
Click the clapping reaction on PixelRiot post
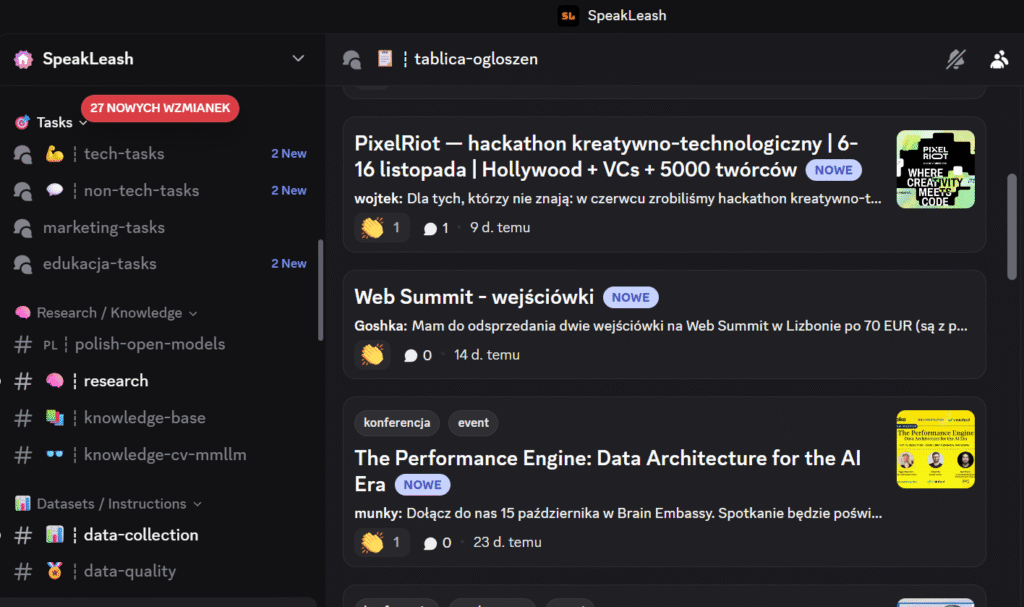[380, 228]
